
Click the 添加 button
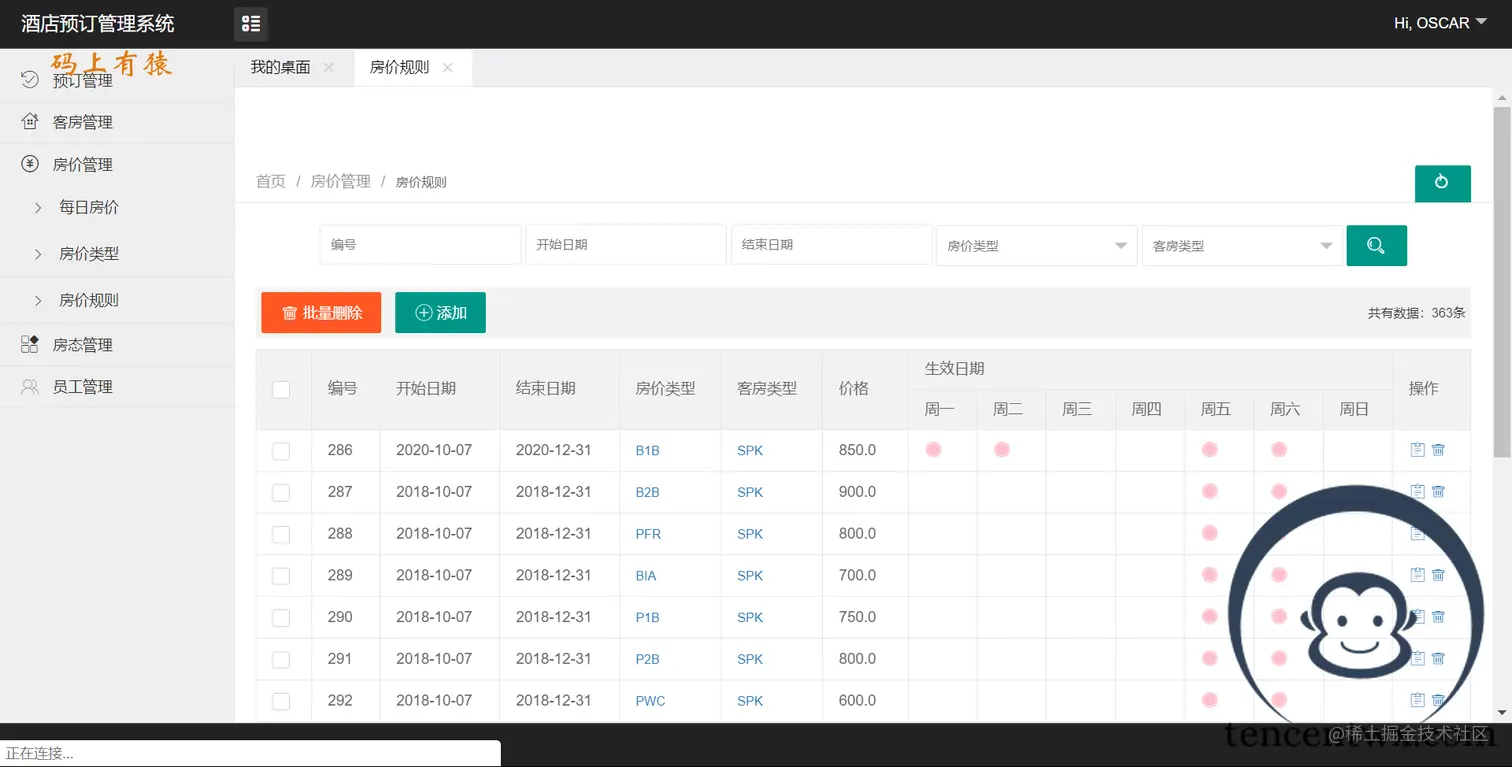click(440, 313)
